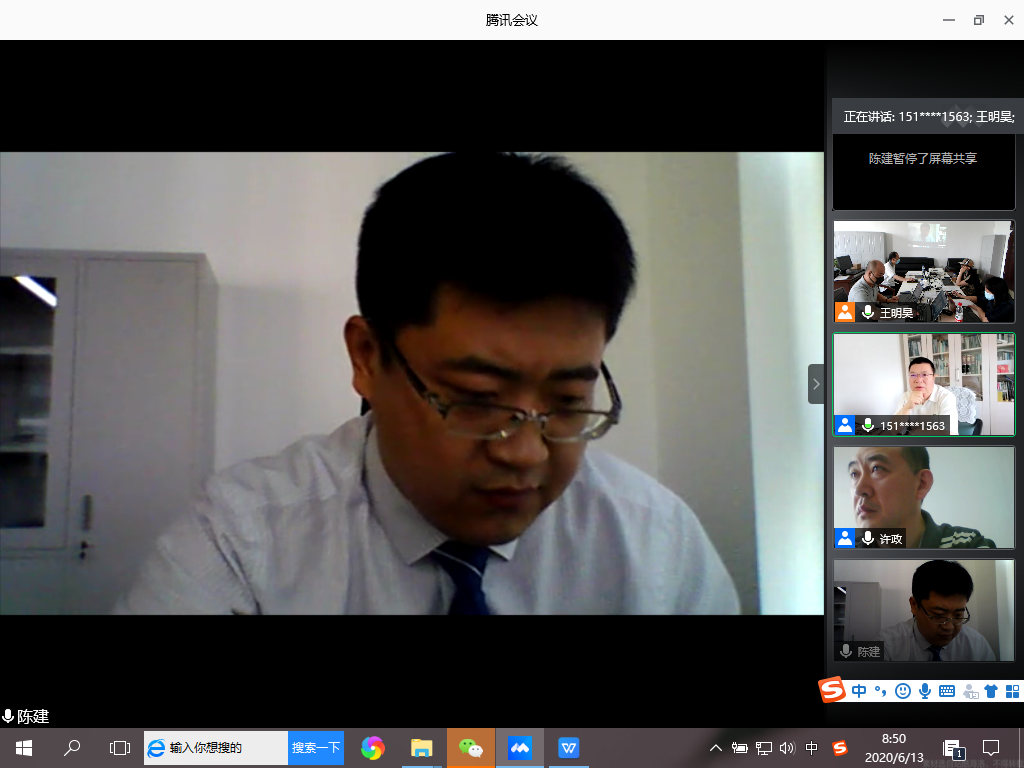Click the blue user avatar icon for 许政
This screenshot has height=768, width=1024.
pos(845,539)
